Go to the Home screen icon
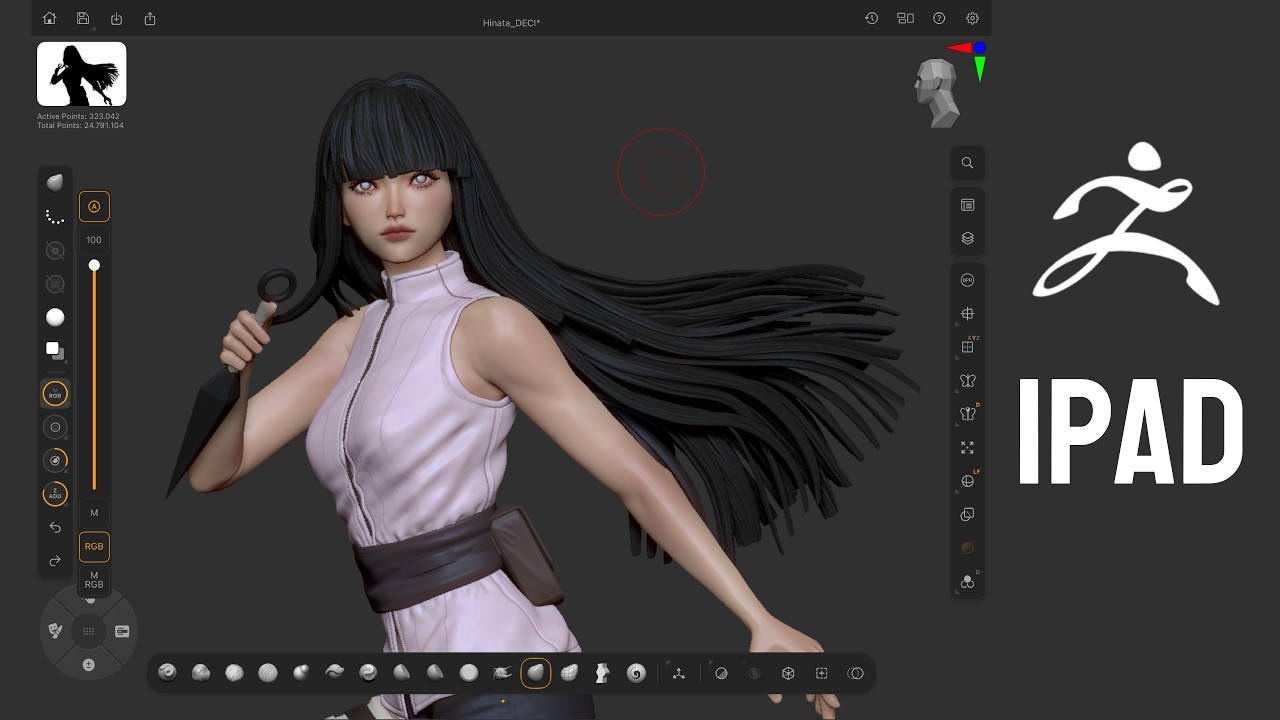The image size is (1280, 720). 50,18
